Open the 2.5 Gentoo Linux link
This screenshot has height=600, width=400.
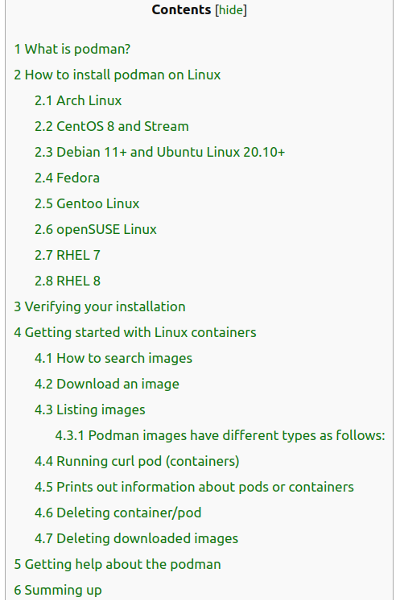tap(87, 204)
